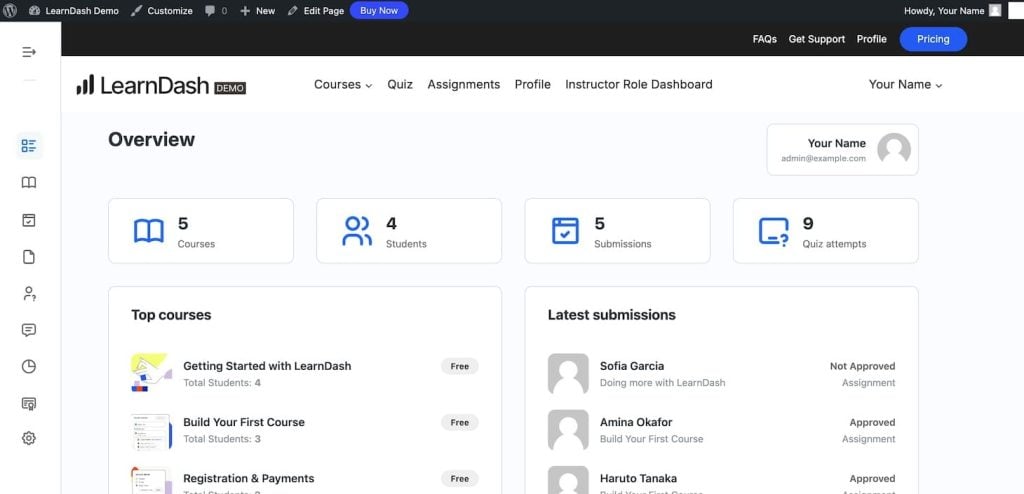Viewport: 1024px width, 494px height.
Task: Click the 5 Courses book icon
Action: [148, 231]
